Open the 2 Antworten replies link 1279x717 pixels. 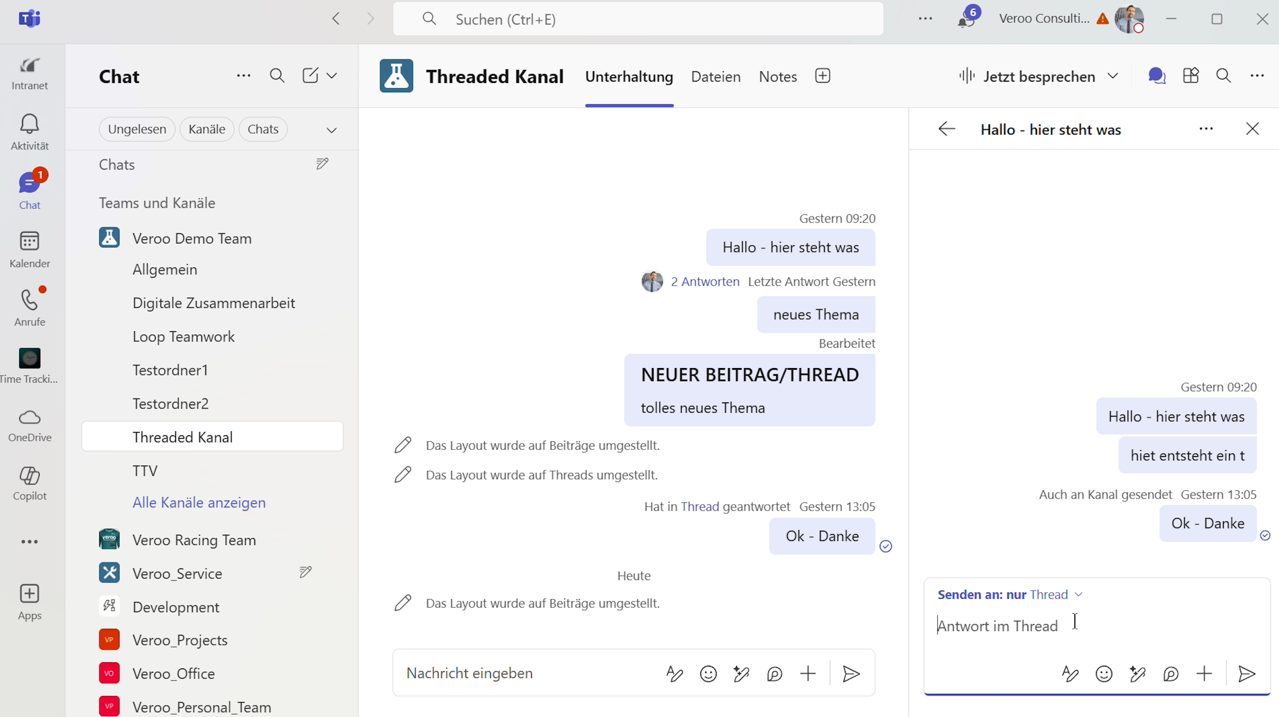705,282
